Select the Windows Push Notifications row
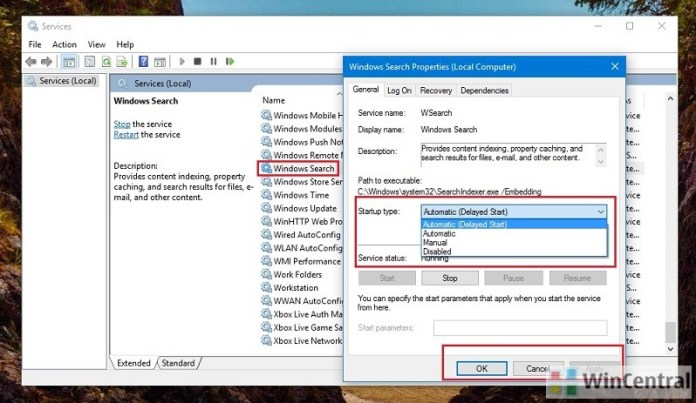This screenshot has height=403, width=696. [x=302, y=142]
